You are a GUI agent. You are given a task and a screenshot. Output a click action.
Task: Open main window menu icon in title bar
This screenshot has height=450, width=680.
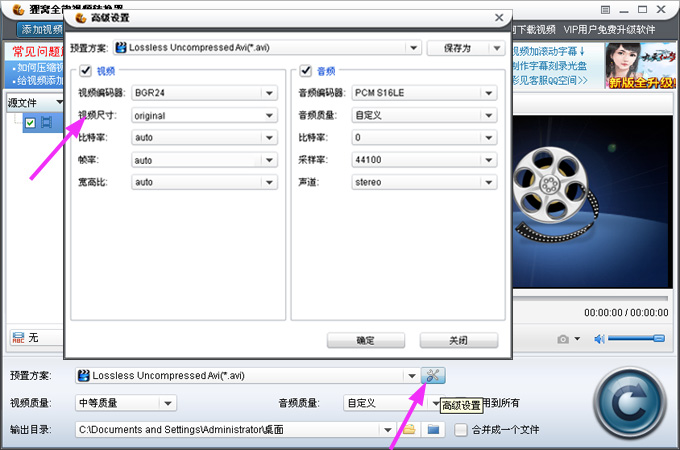pos(605,10)
